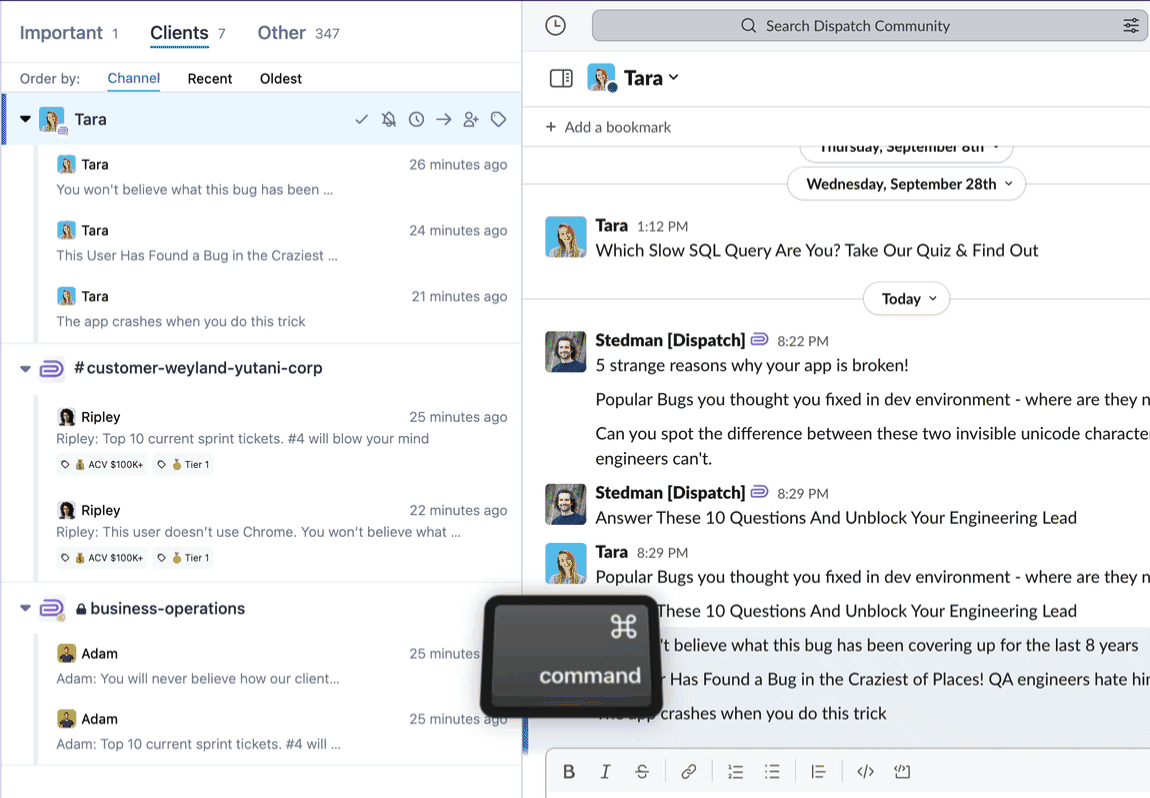Screen dimensions: 1150x798
Task: Order by Recent
Action: tap(210, 78)
